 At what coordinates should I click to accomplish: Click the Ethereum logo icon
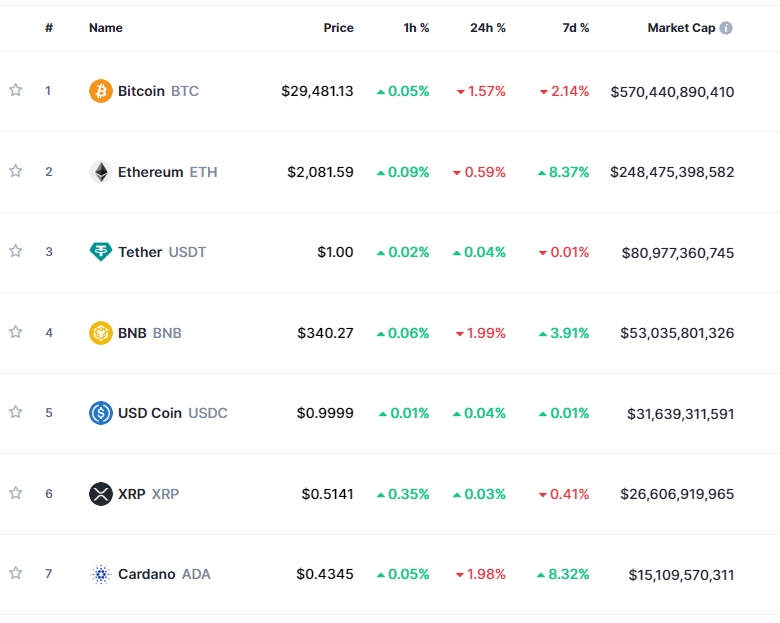coord(101,172)
